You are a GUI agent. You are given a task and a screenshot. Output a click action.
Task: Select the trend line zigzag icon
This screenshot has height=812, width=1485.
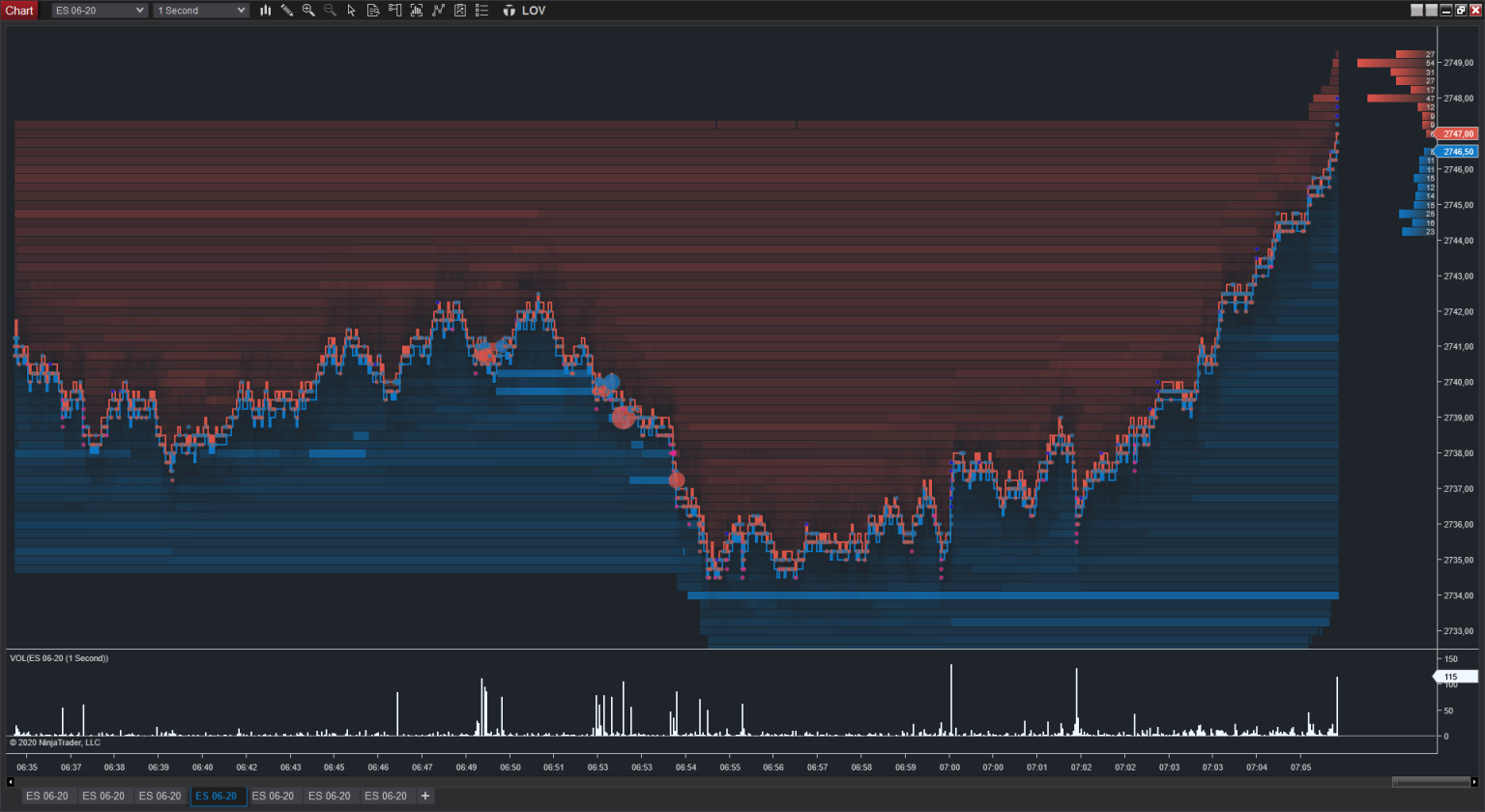437,10
